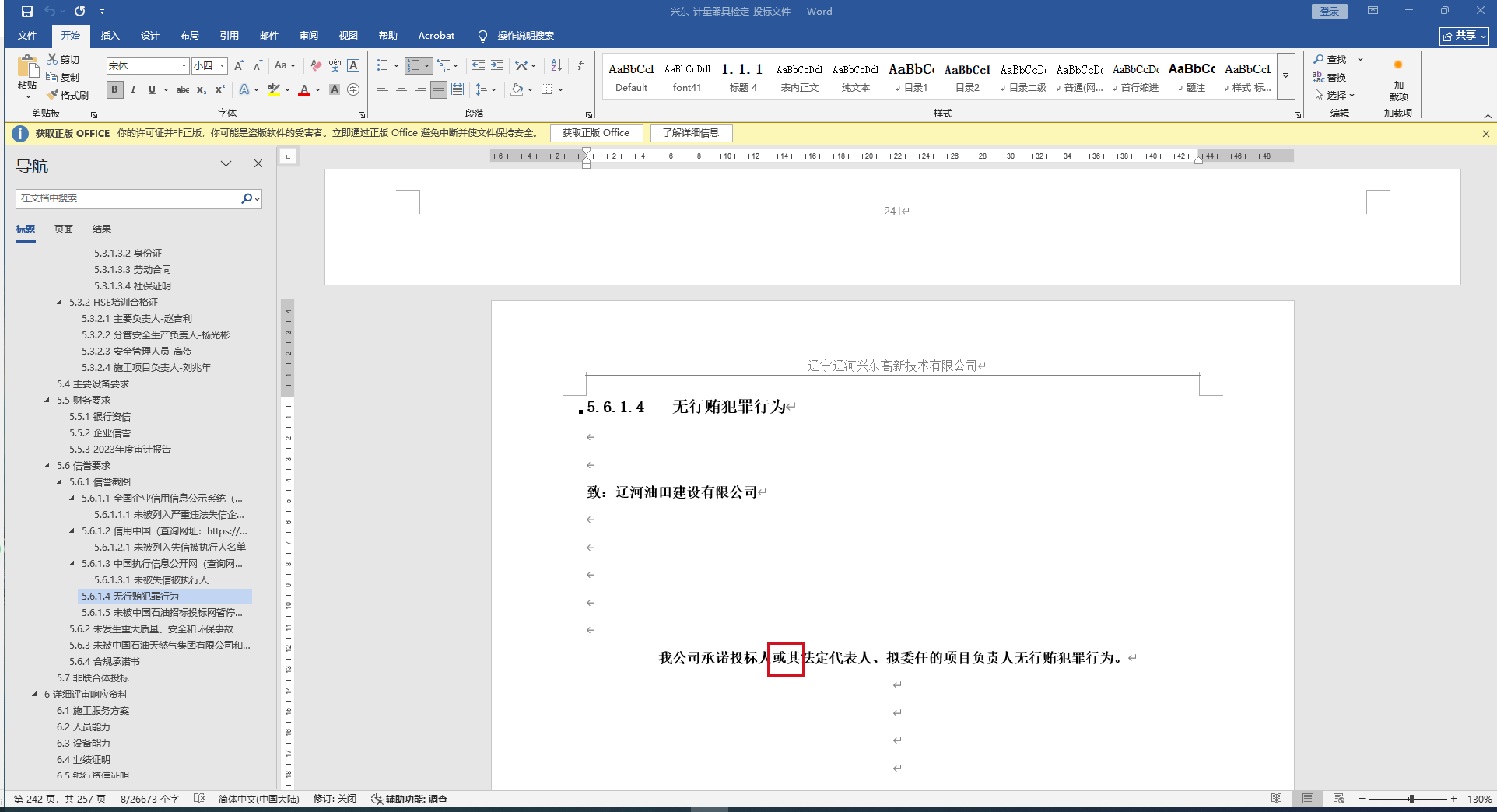Viewport: 1497px width, 812px height.
Task: Open the Aa change case dropdown
Action: tap(285, 65)
